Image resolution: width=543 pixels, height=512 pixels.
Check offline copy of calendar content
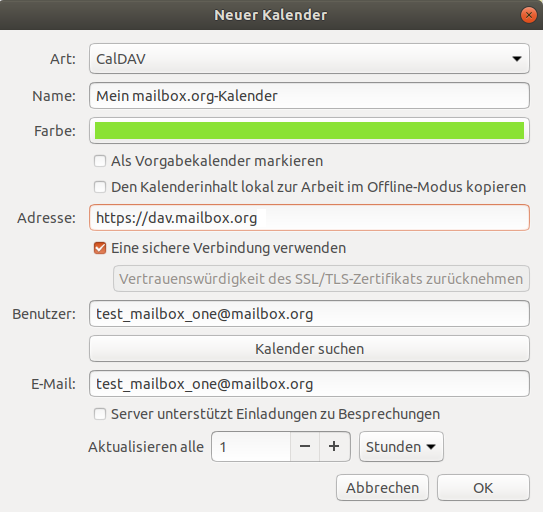point(100,187)
